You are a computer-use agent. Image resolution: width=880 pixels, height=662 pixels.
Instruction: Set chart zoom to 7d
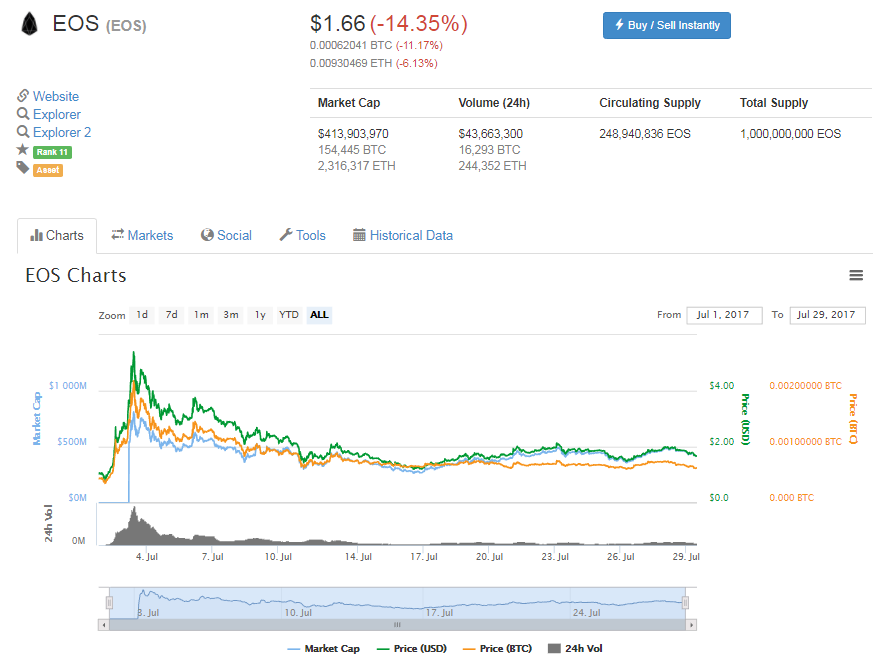[x=171, y=315]
